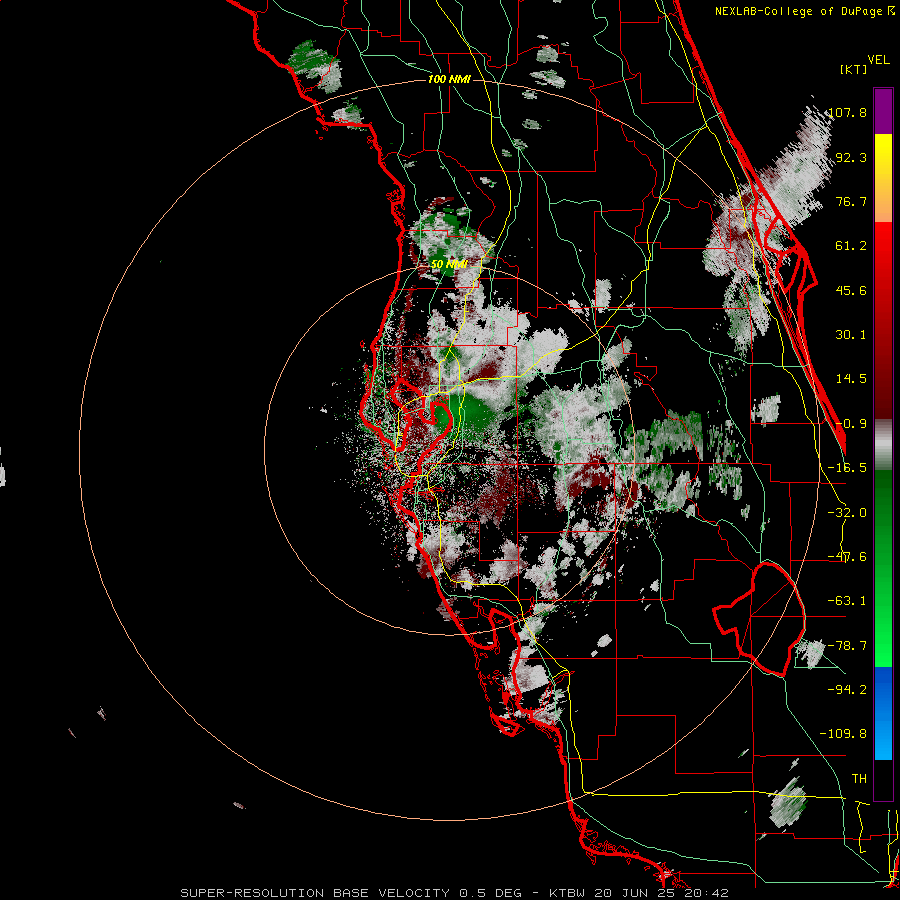The width and height of the screenshot is (900, 900).
Task: Click the 14.5 value on velocity scale
Action: point(851,379)
